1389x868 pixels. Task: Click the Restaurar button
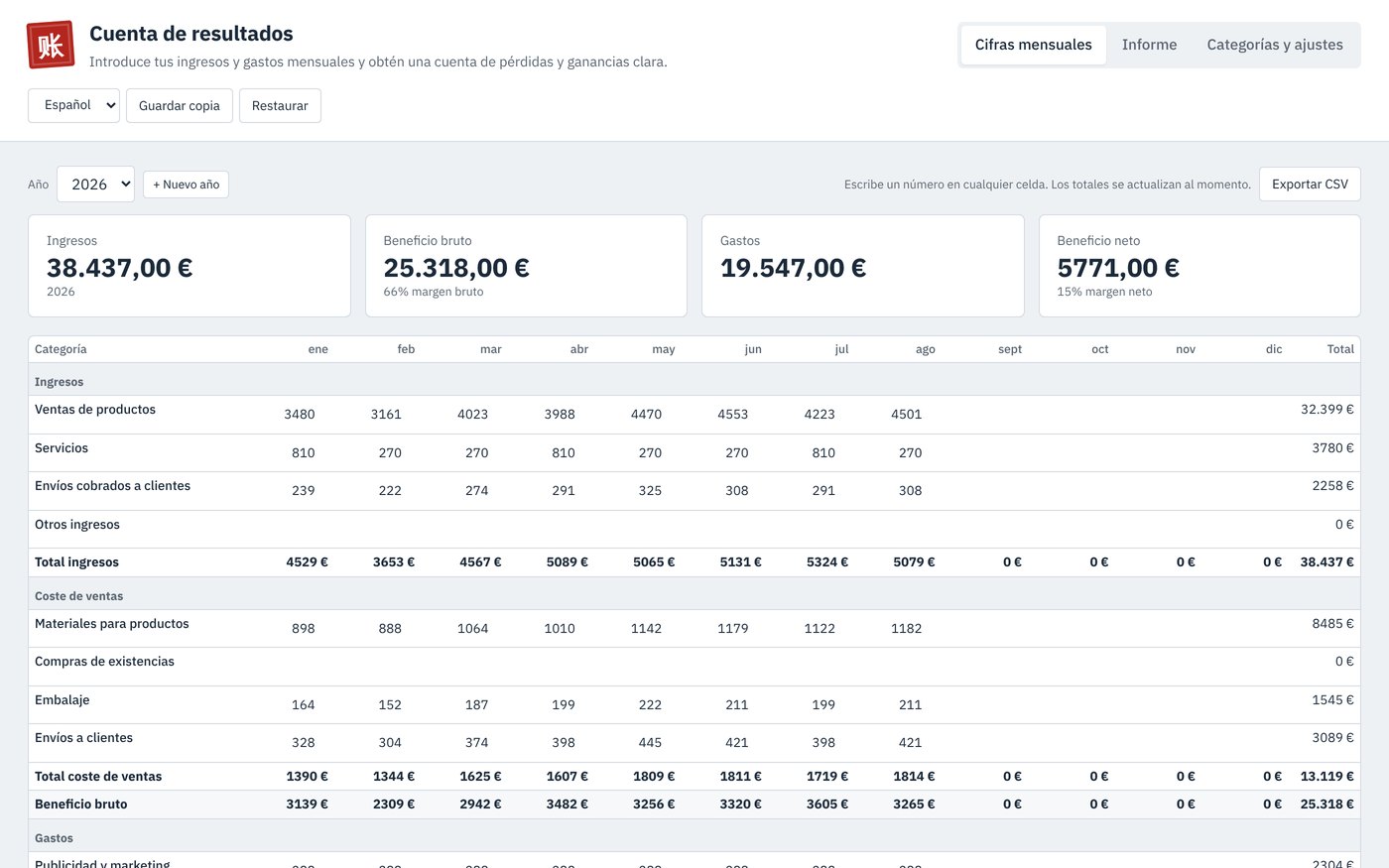[280, 105]
